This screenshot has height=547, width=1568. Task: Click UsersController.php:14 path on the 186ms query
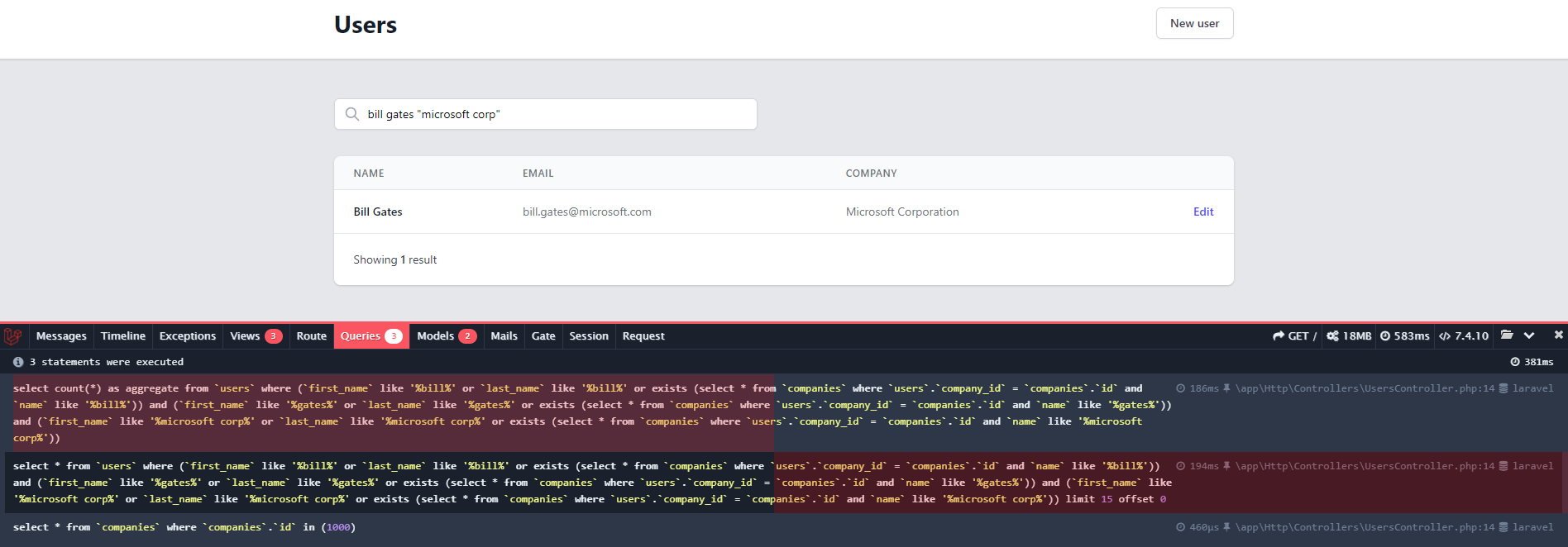[x=1365, y=388]
